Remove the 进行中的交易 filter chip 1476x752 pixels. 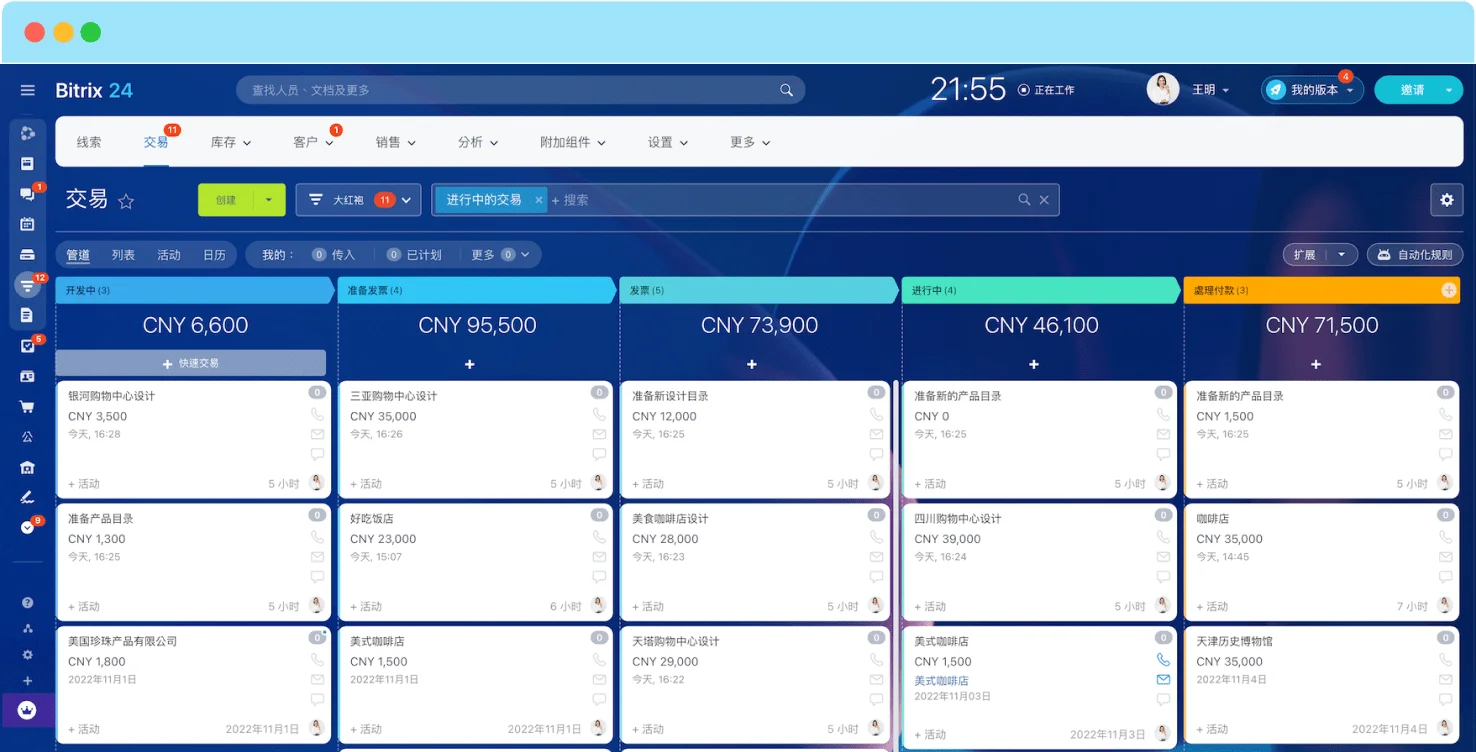tap(539, 200)
